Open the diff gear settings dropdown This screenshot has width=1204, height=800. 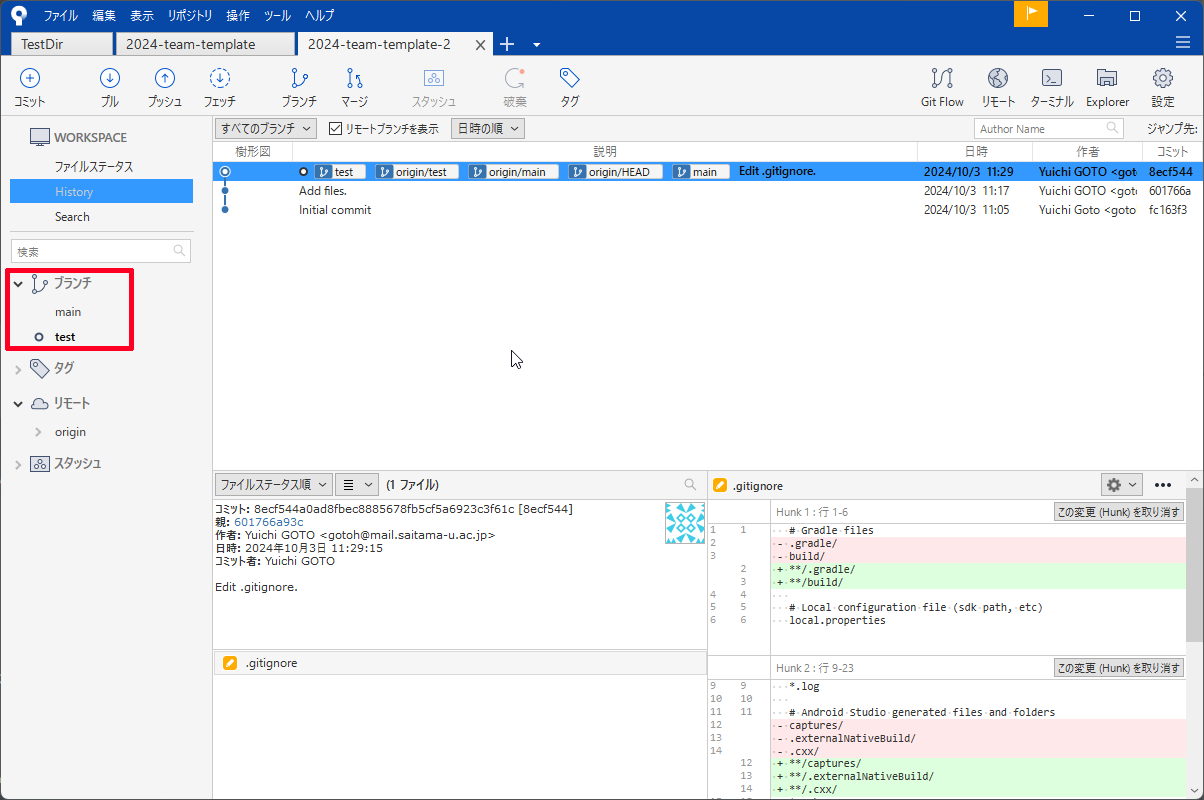tap(1121, 485)
